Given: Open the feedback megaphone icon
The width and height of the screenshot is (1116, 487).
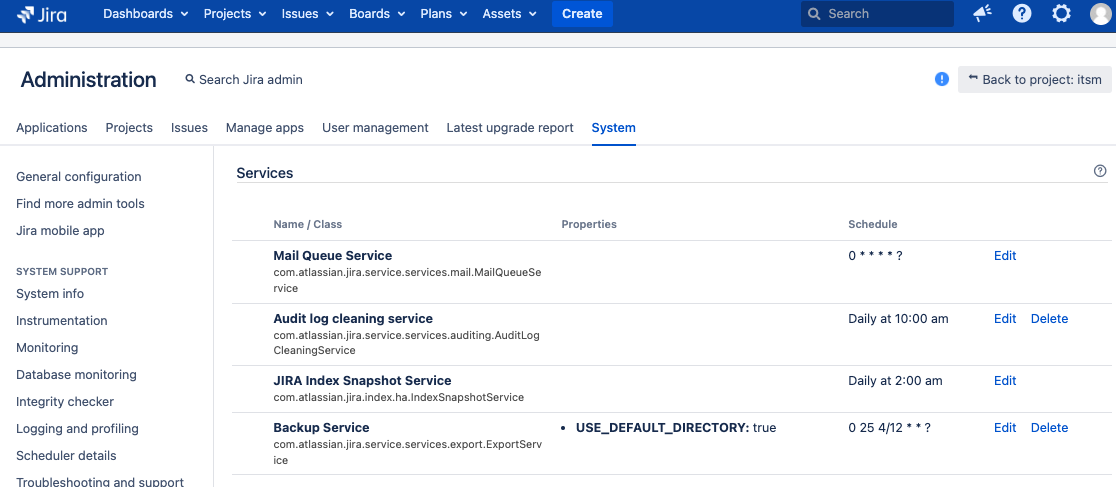Looking at the screenshot, I should pos(983,14).
